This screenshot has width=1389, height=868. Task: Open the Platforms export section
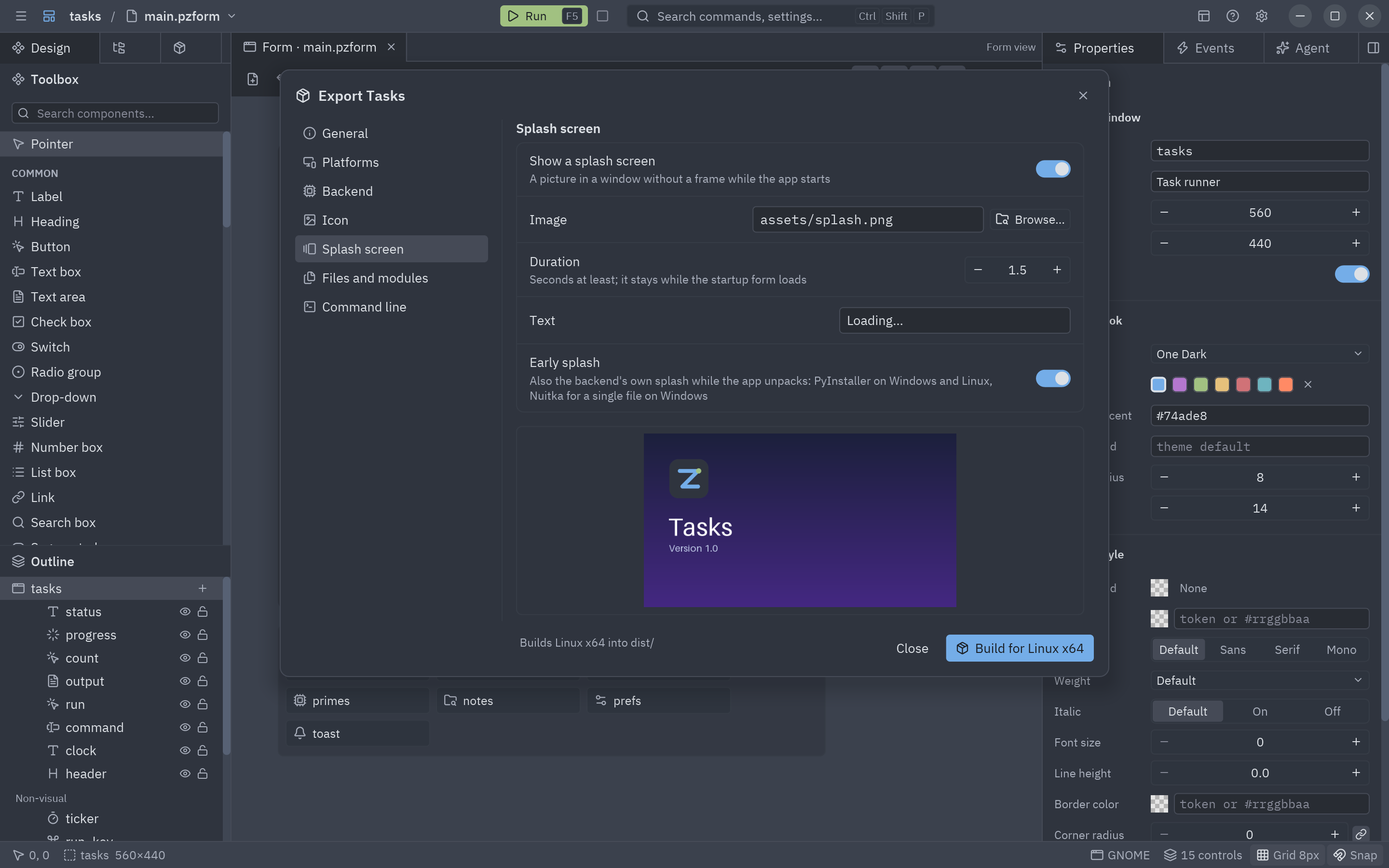pyautogui.click(x=391, y=163)
